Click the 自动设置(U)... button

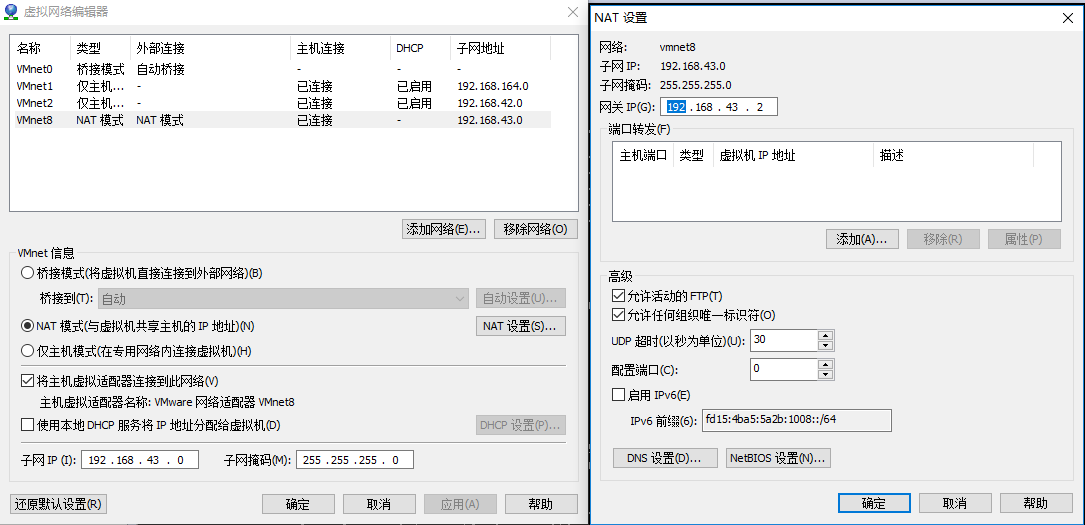tap(521, 299)
